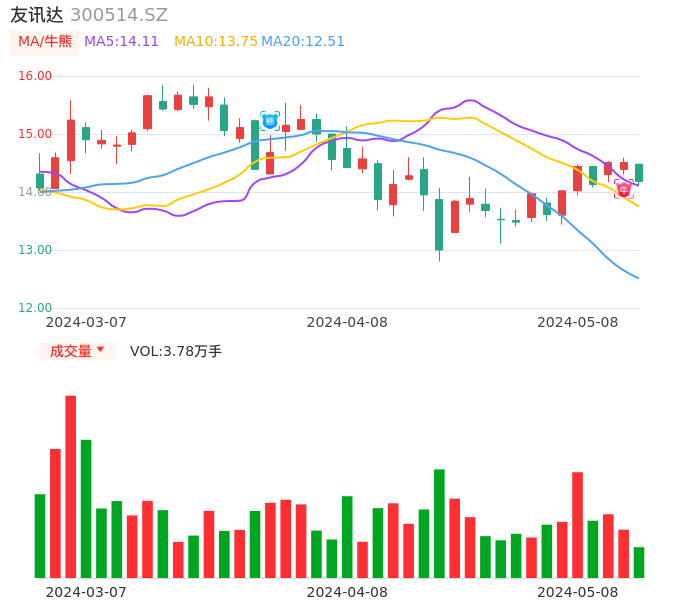Click the first green volume bar on left
Viewport: 686px width, 606px height.
click(40, 535)
